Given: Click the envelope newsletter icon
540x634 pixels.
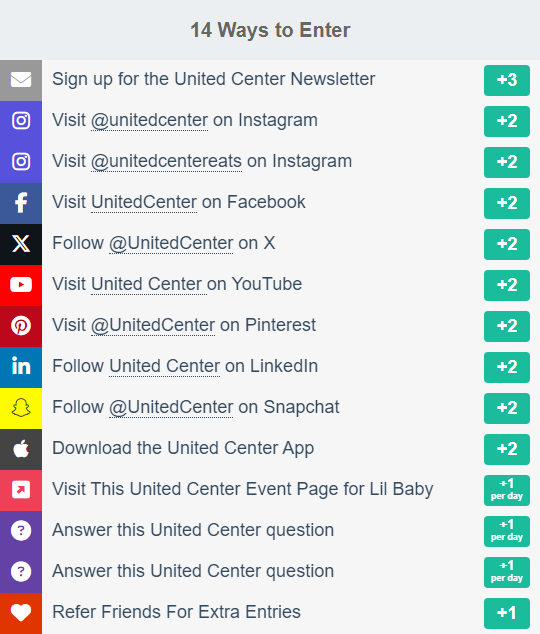Looking at the screenshot, I should click(x=21, y=80).
